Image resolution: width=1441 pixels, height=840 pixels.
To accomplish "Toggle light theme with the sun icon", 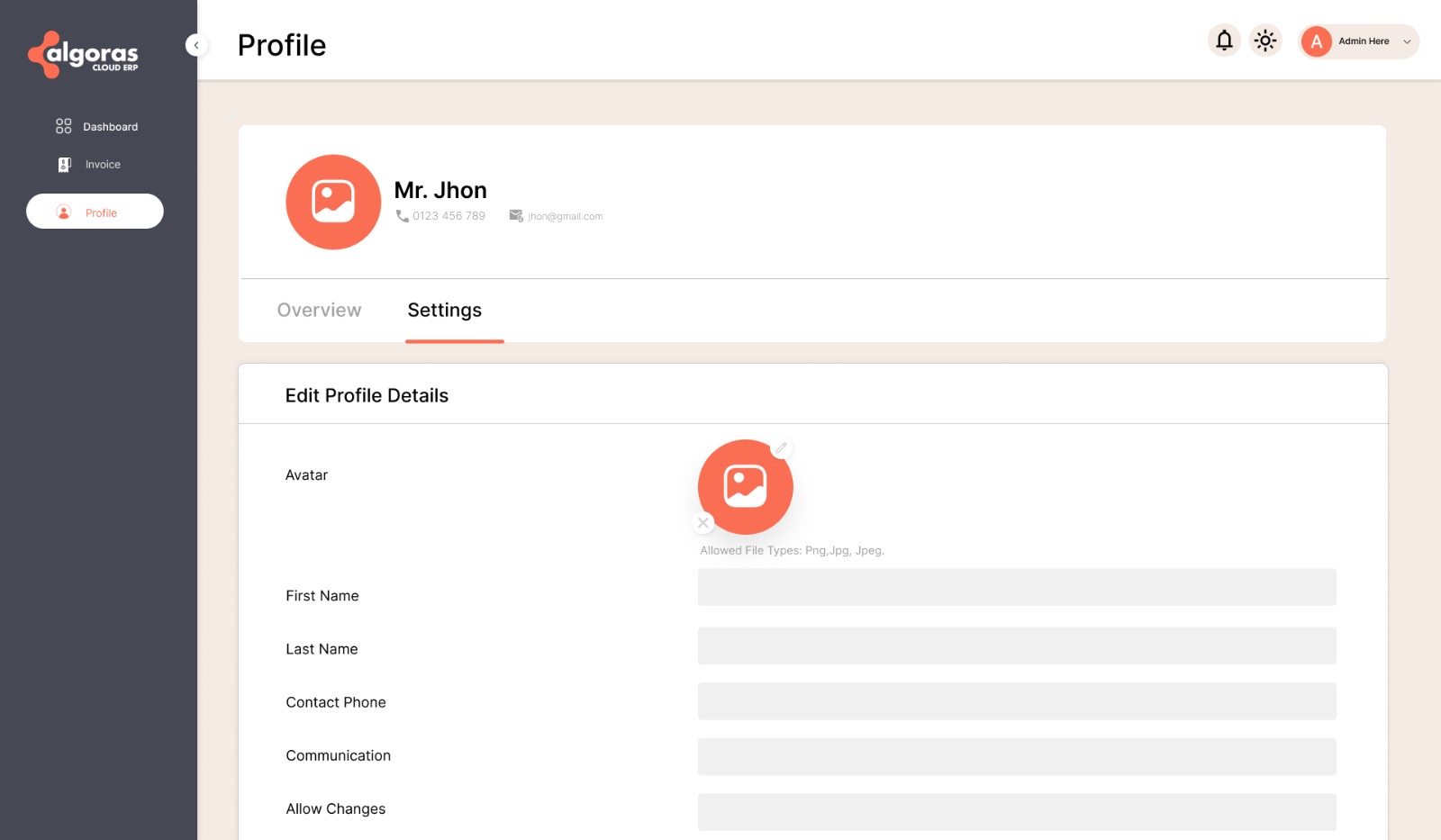I will tap(1265, 41).
